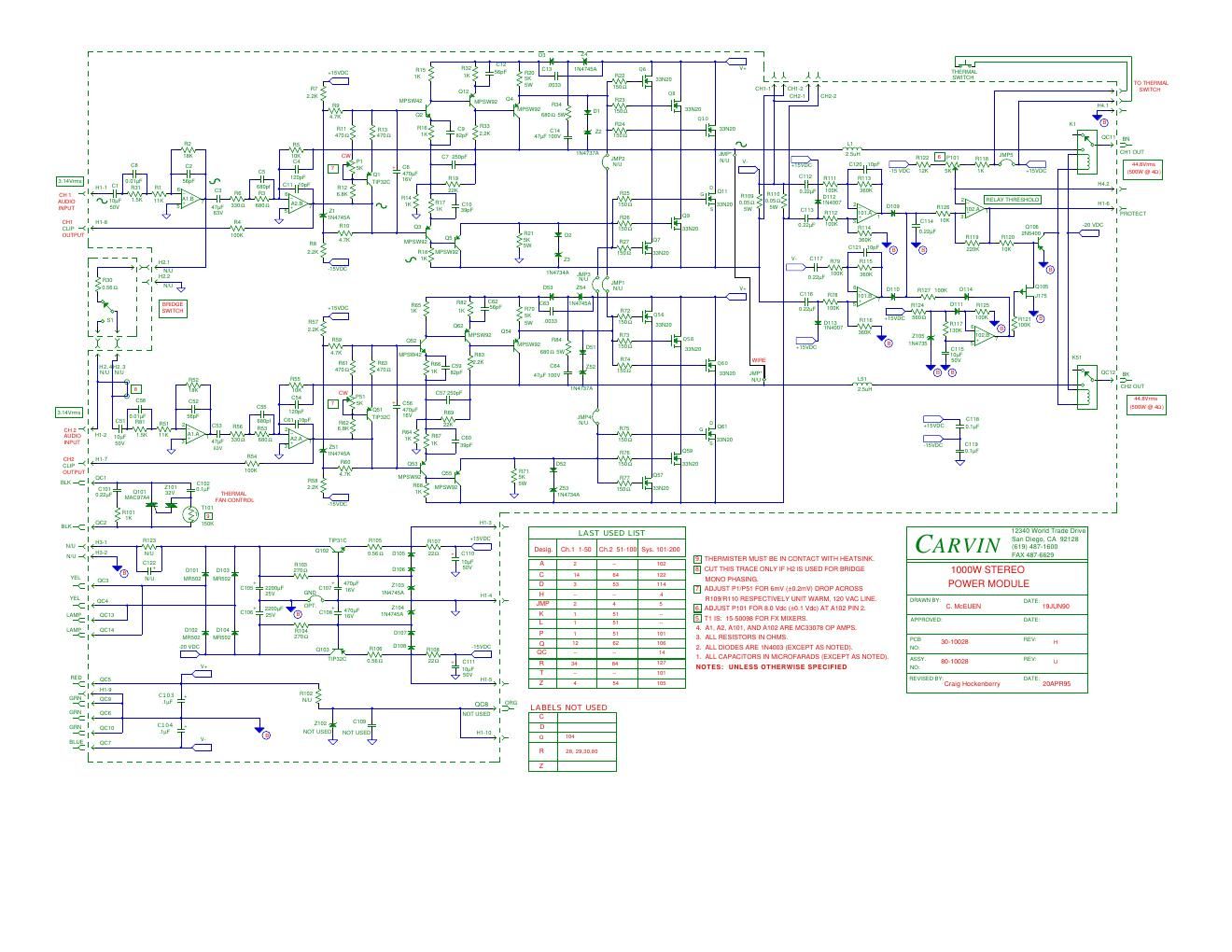This screenshot has width=1232, height=952.
Task: Click the assembly number '80-10028'
Action: pyautogui.click(x=955, y=661)
